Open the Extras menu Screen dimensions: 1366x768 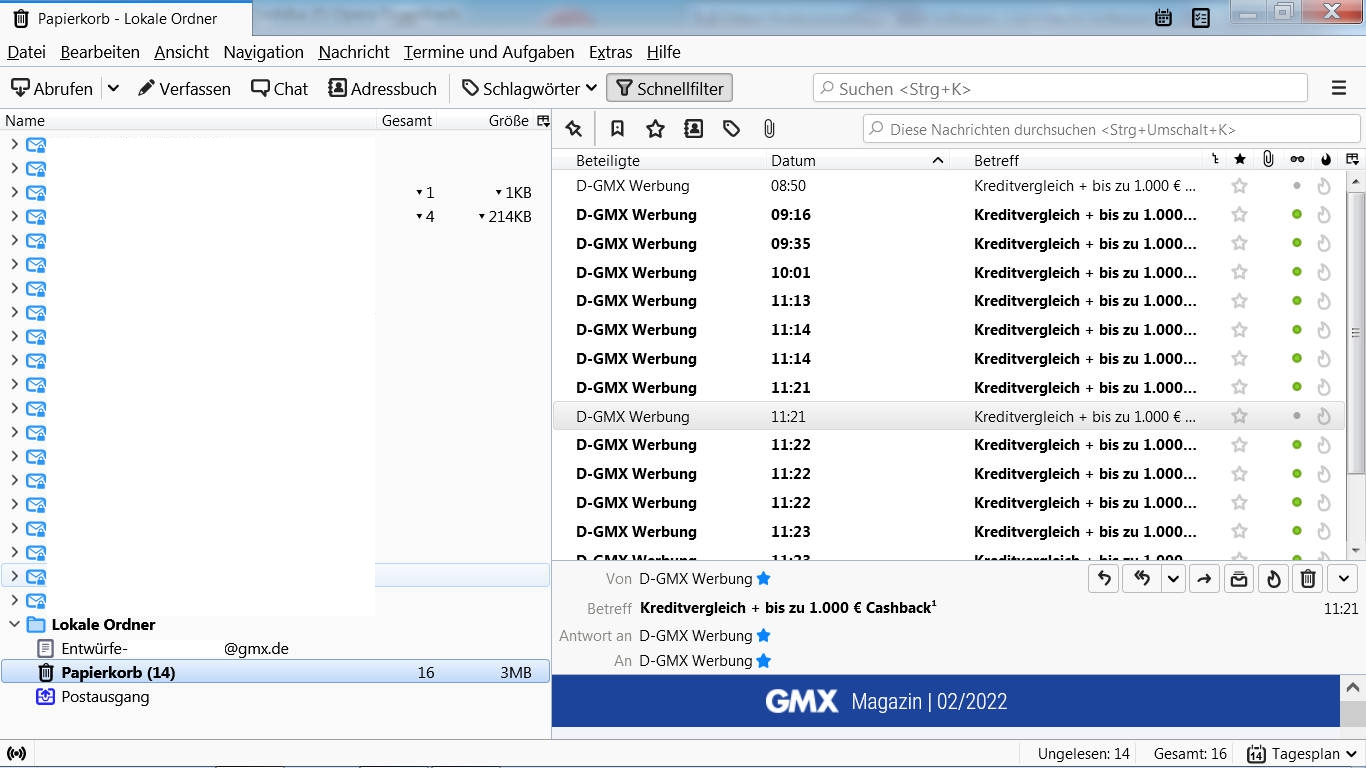pos(610,52)
